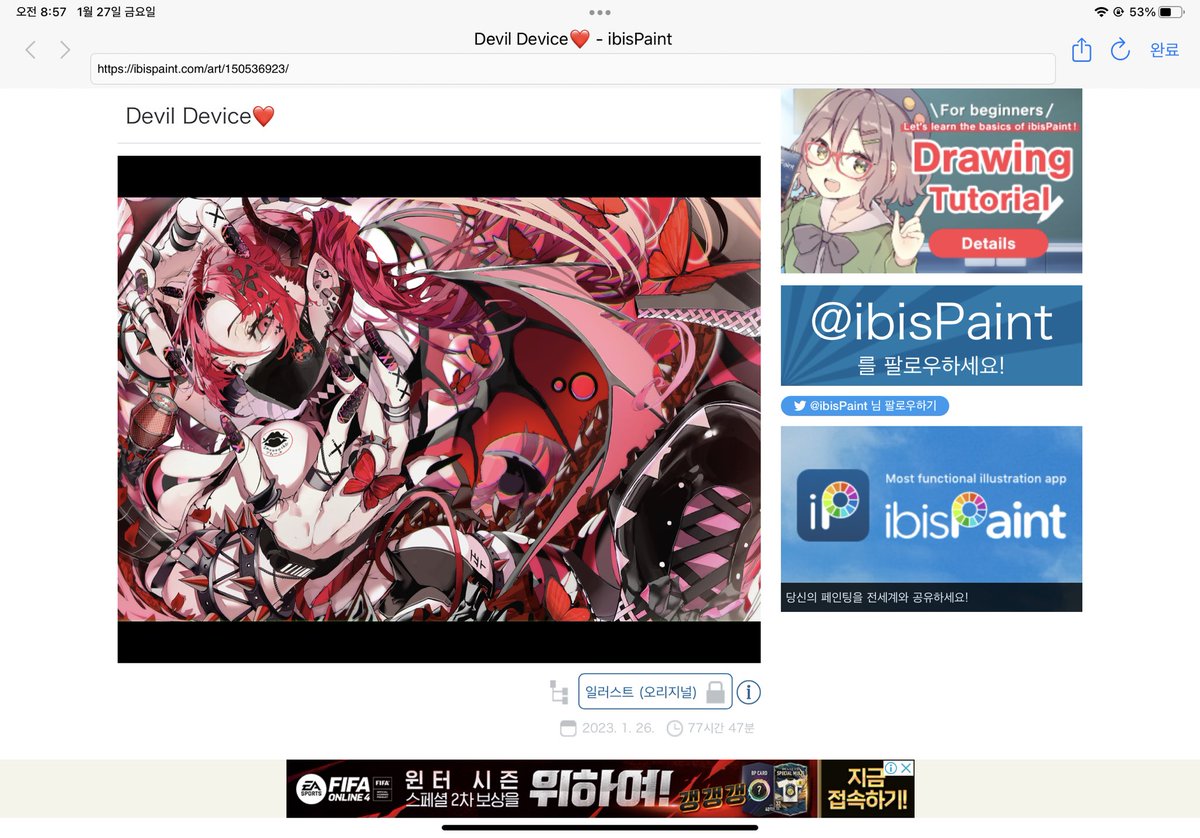Click the Details button on tutorial banner
The width and height of the screenshot is (1200, 838).
tap(988, 243)
